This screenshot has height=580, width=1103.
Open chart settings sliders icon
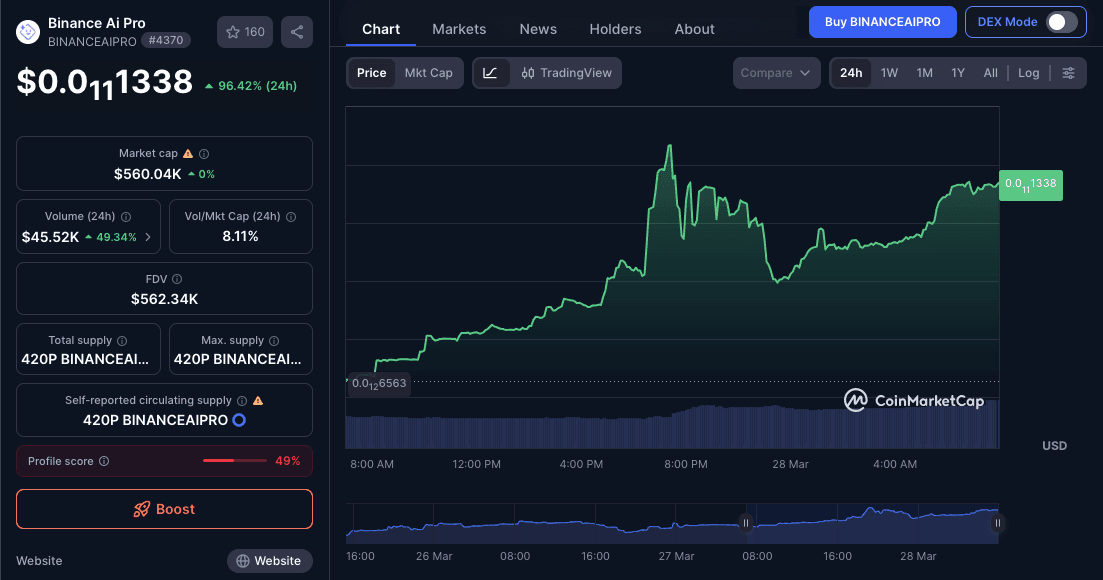click(x=1068, y=72)
